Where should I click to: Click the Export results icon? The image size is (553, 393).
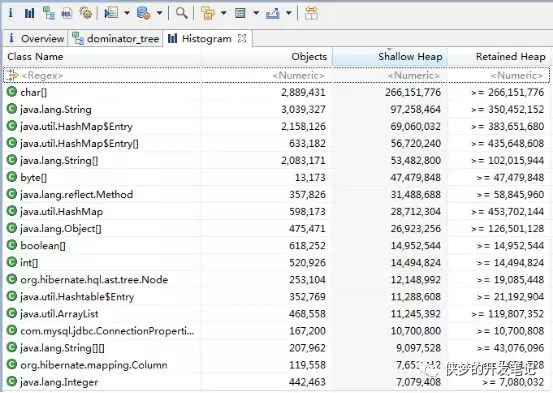click(273, 13)
